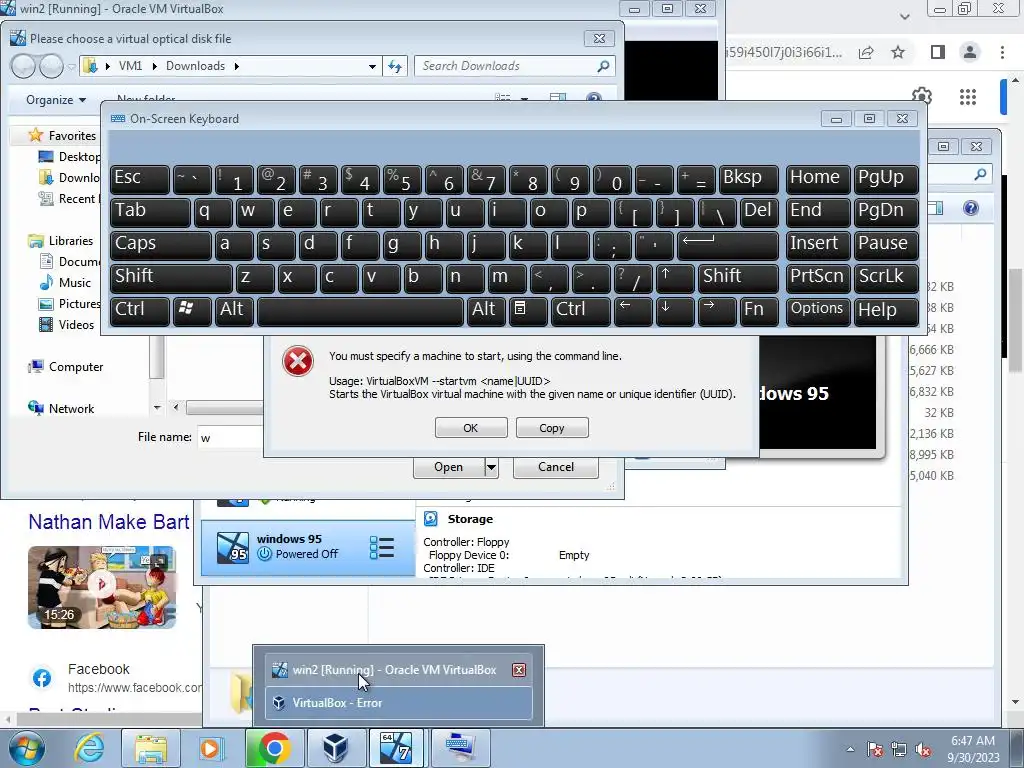Play the 15:26 video thumbnail

pos(102,587)
